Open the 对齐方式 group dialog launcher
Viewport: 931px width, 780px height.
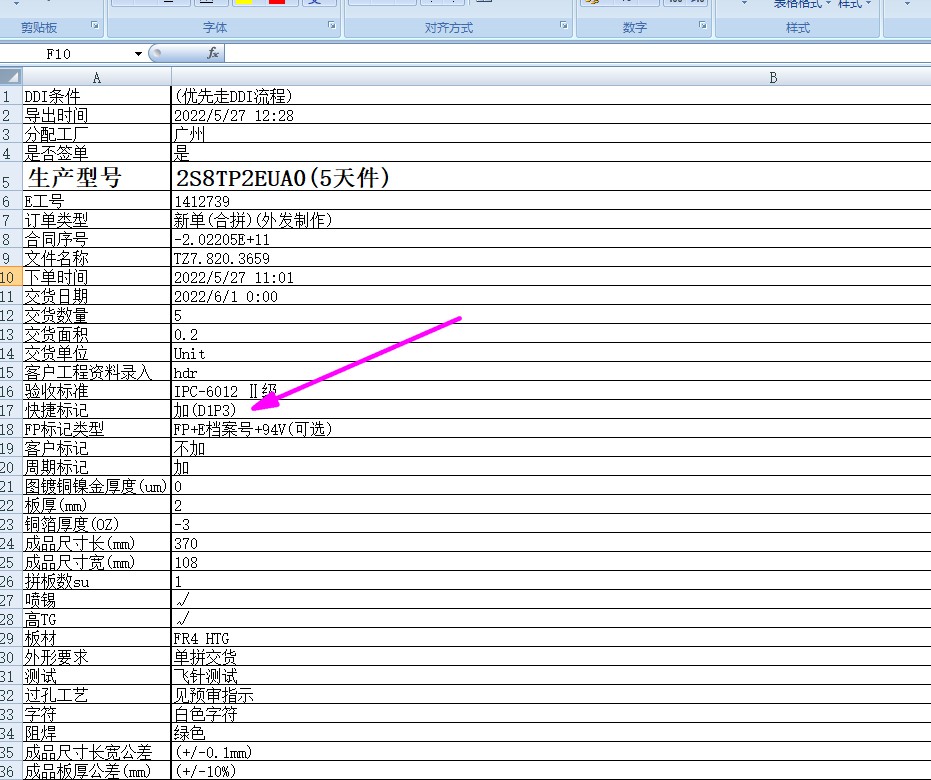[563, 26]
